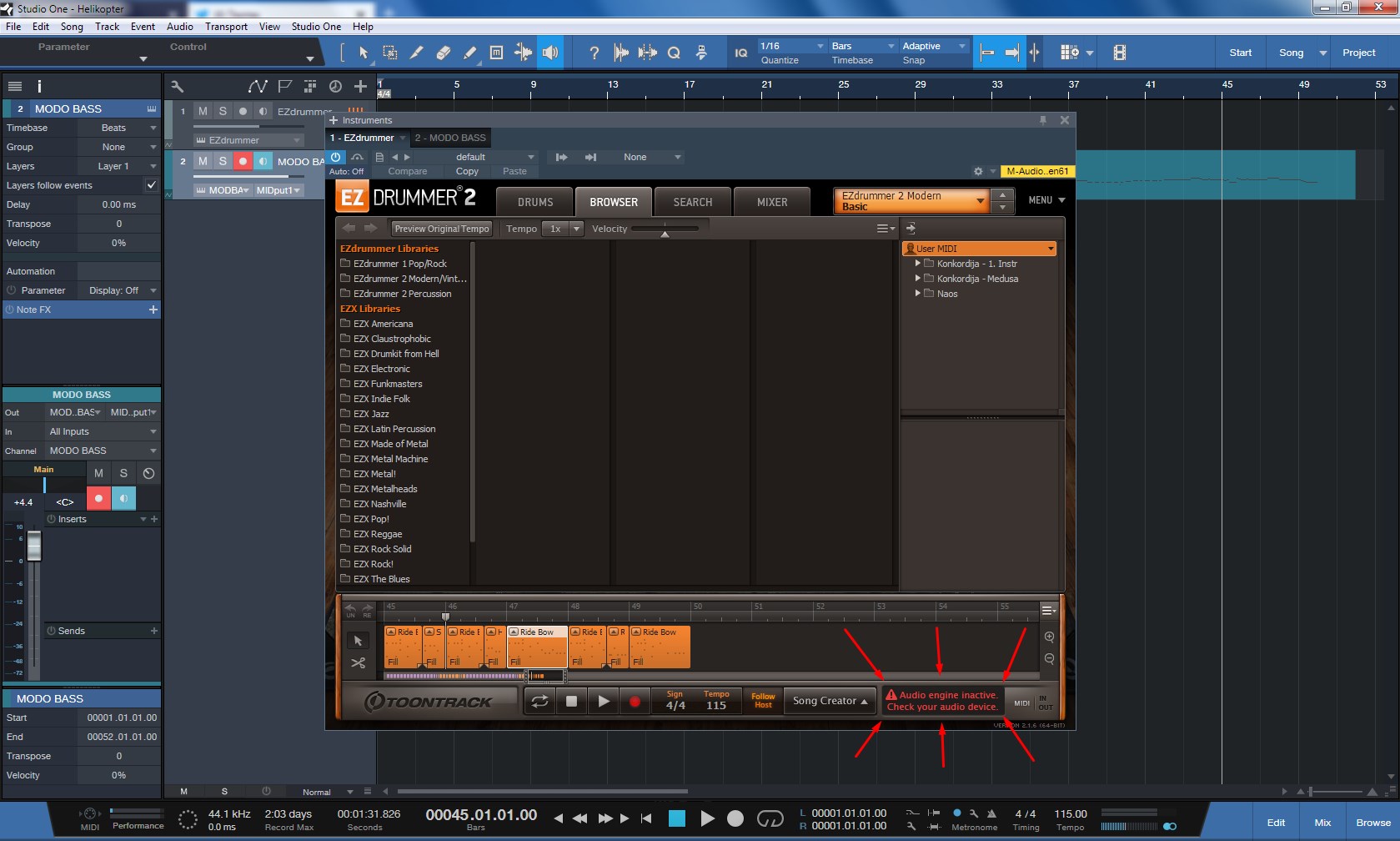Bypass EZdrummer with the power button
The image size is (1400, 841).
335,157
